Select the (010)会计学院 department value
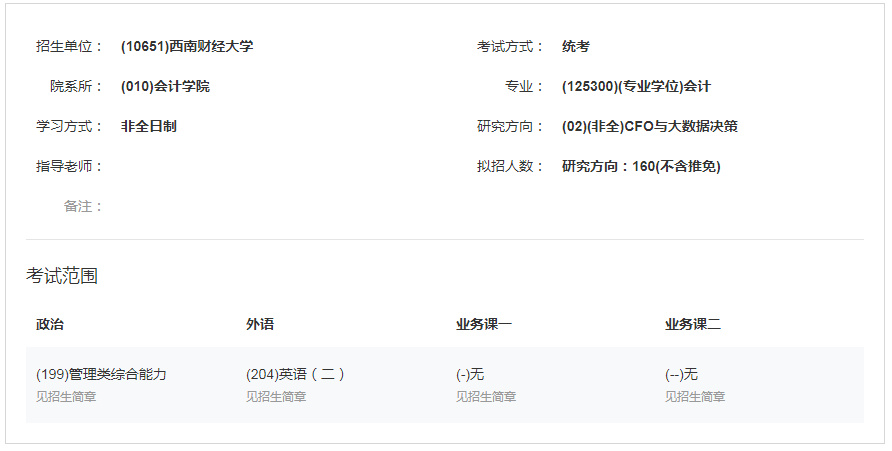This screenshot has width=892, height=451. [x=166, y=86]
